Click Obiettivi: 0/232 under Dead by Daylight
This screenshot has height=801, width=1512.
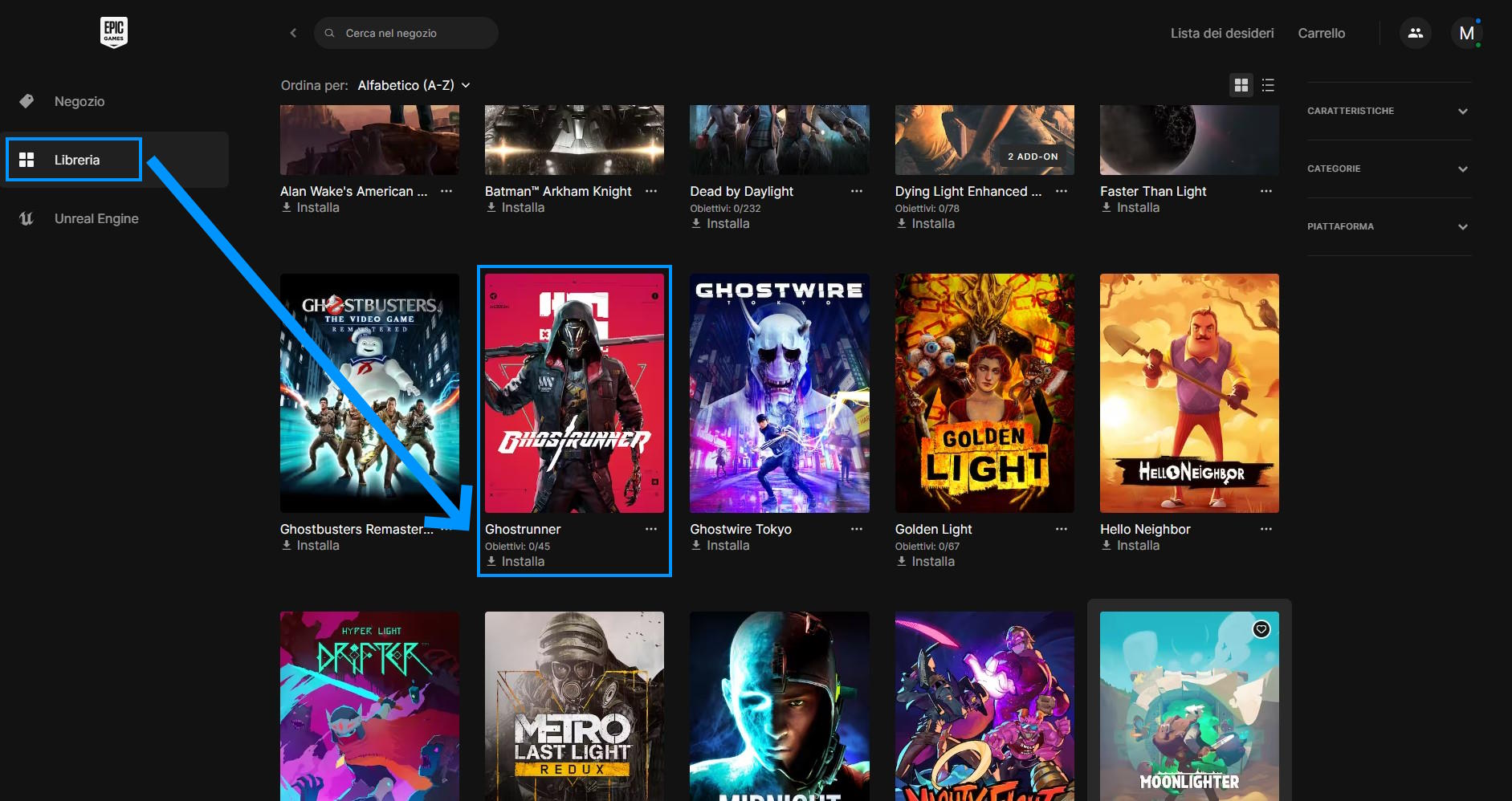tap(725, 208)
